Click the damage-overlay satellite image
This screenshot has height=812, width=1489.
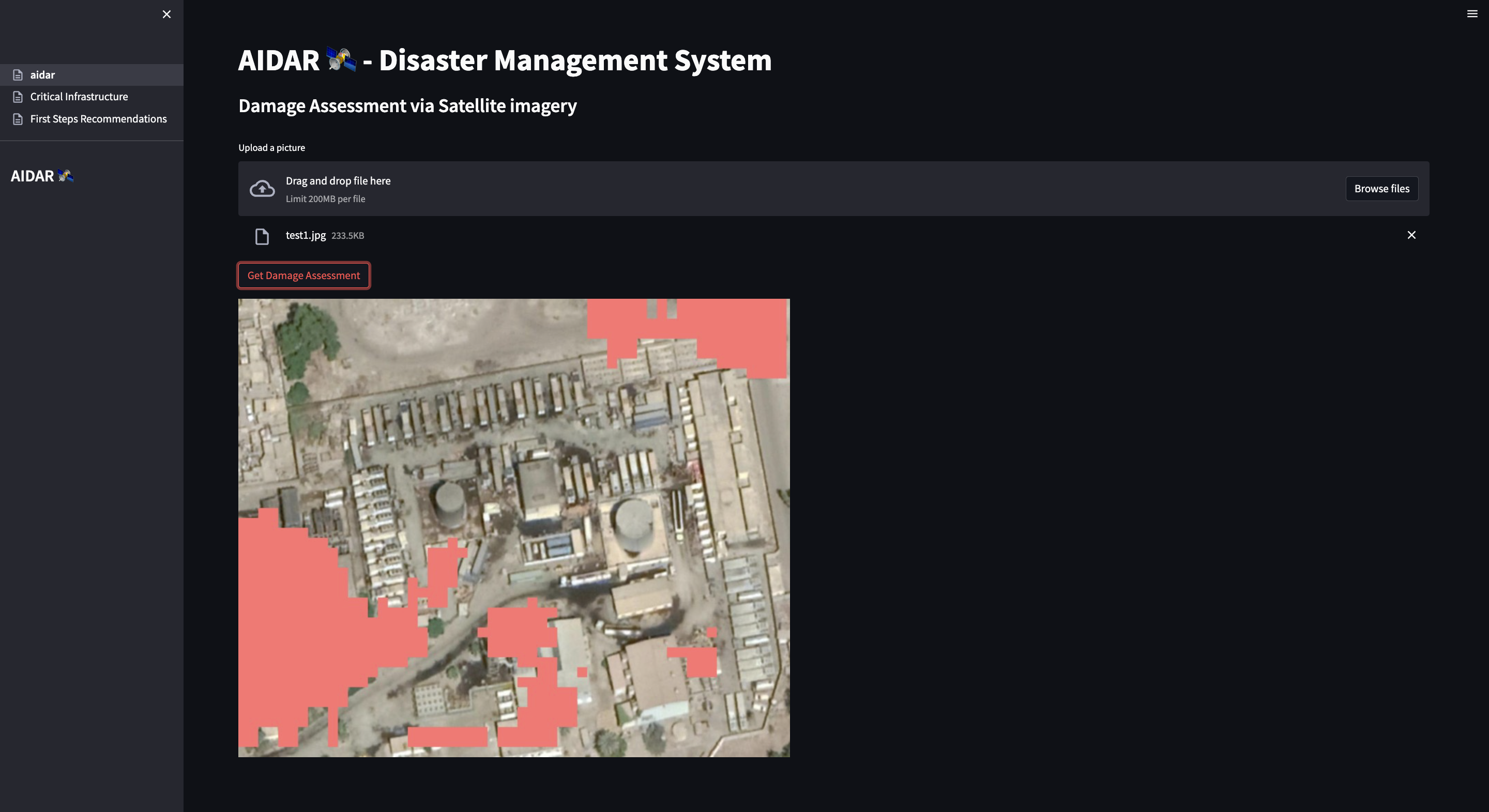click(513, 528)
